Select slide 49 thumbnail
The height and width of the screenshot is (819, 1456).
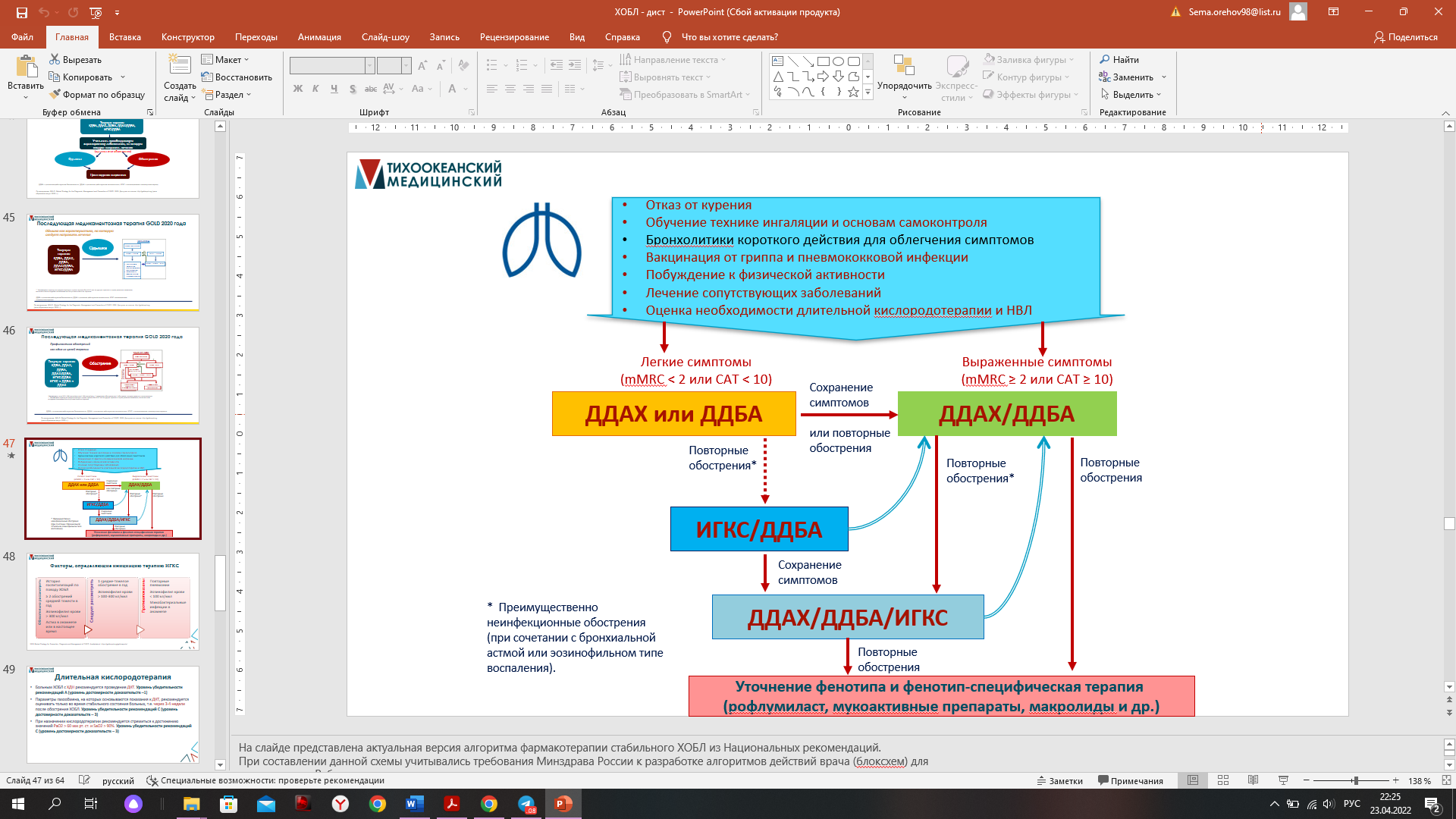tap(113, 714)
